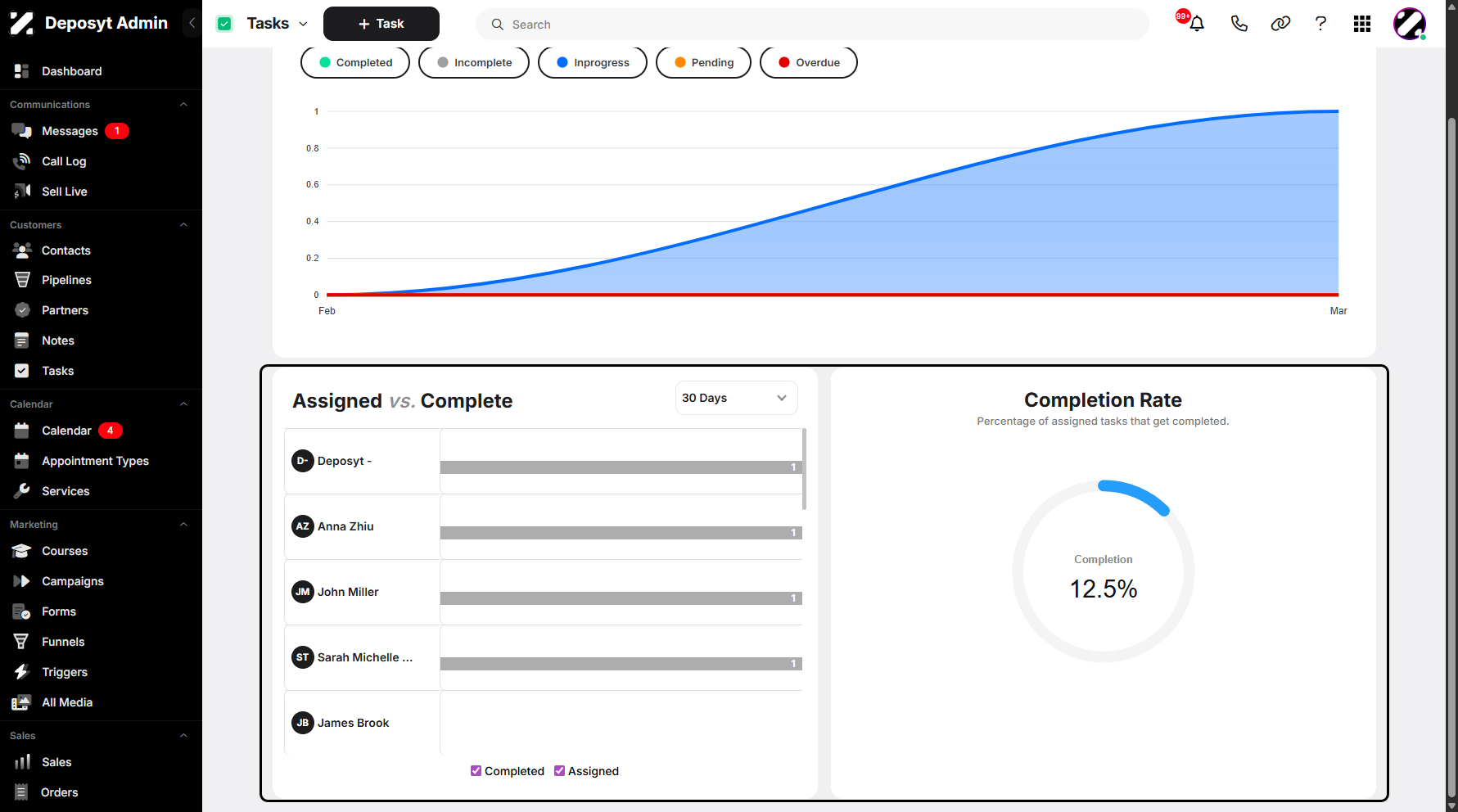Open the notifications bell icon

(1196, 24)
